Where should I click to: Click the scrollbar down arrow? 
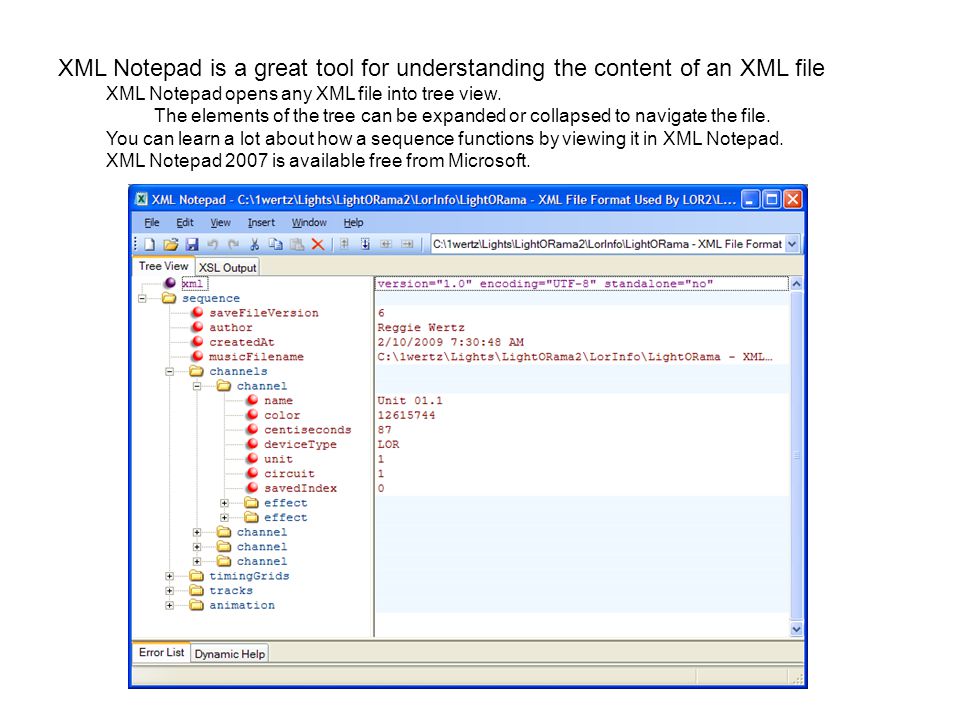tap(797, 629)
